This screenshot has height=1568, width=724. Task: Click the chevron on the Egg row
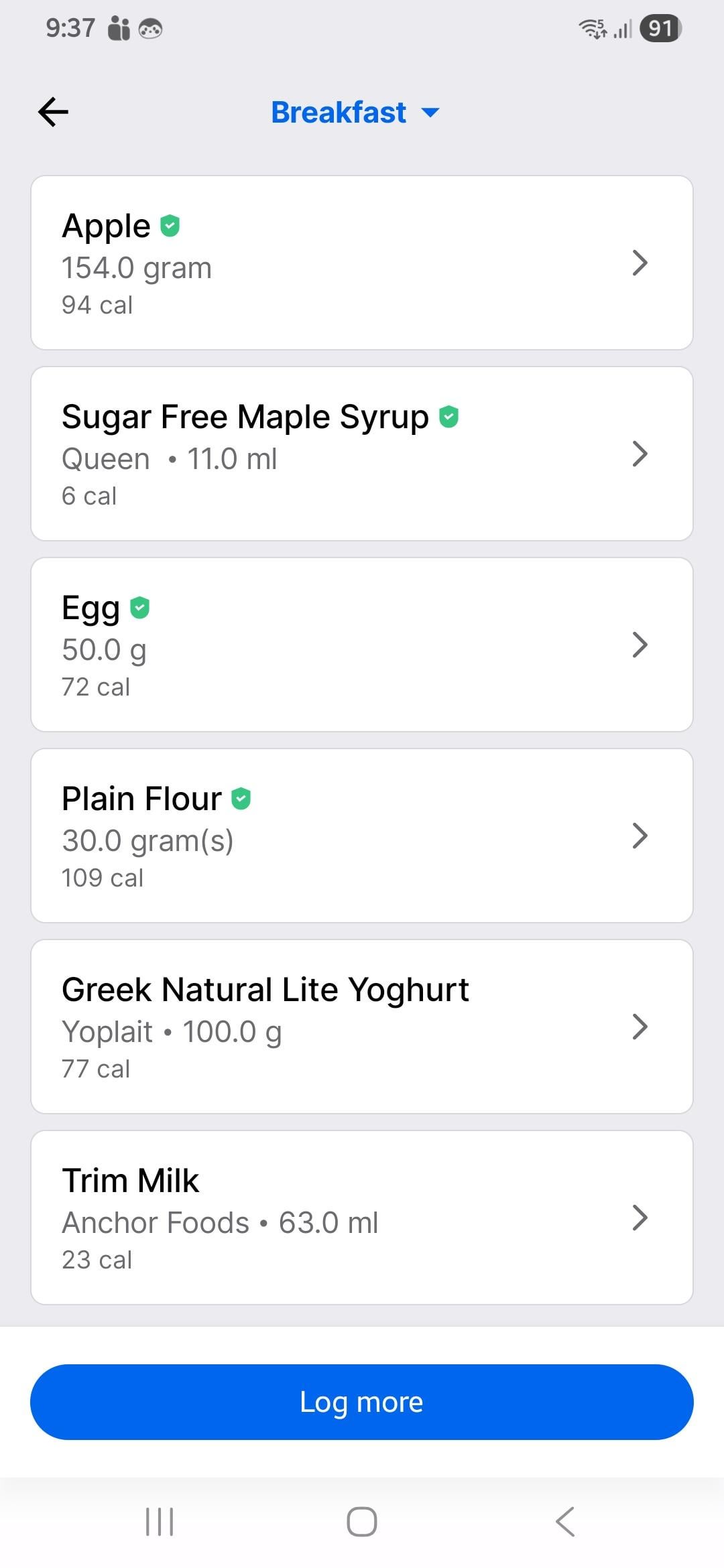(640, 645)
